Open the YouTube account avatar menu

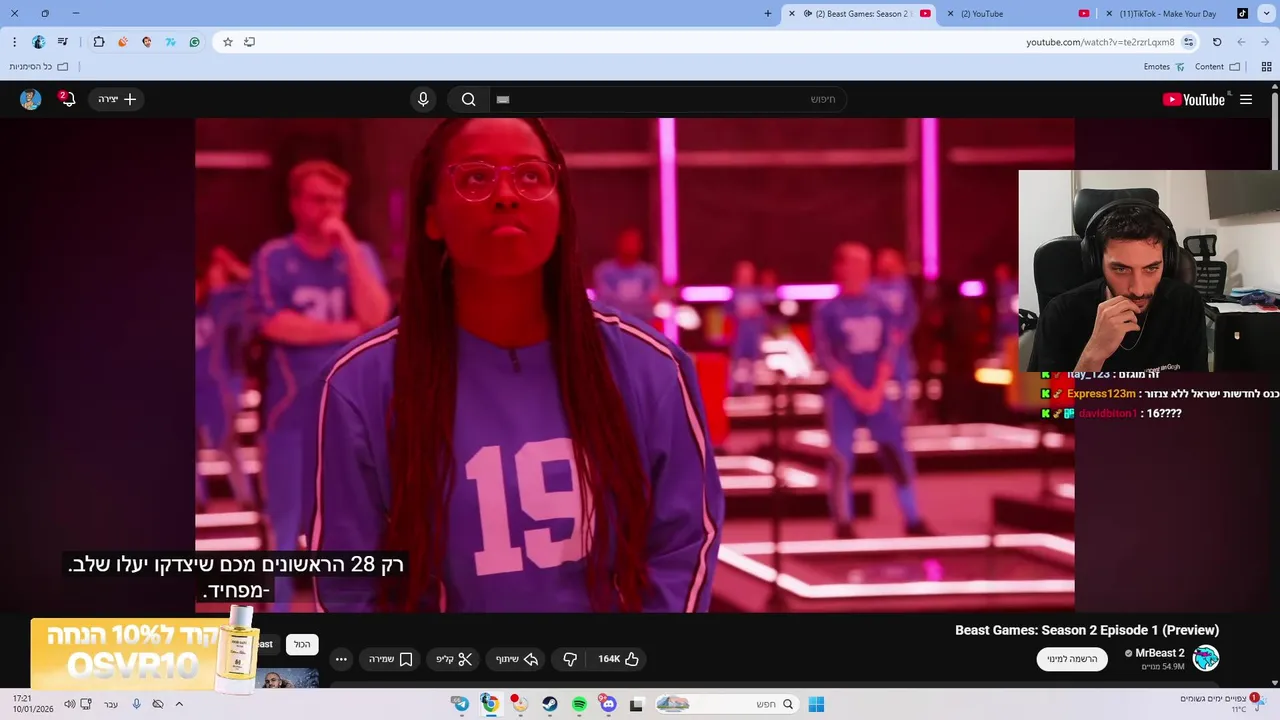pos(30,99)
